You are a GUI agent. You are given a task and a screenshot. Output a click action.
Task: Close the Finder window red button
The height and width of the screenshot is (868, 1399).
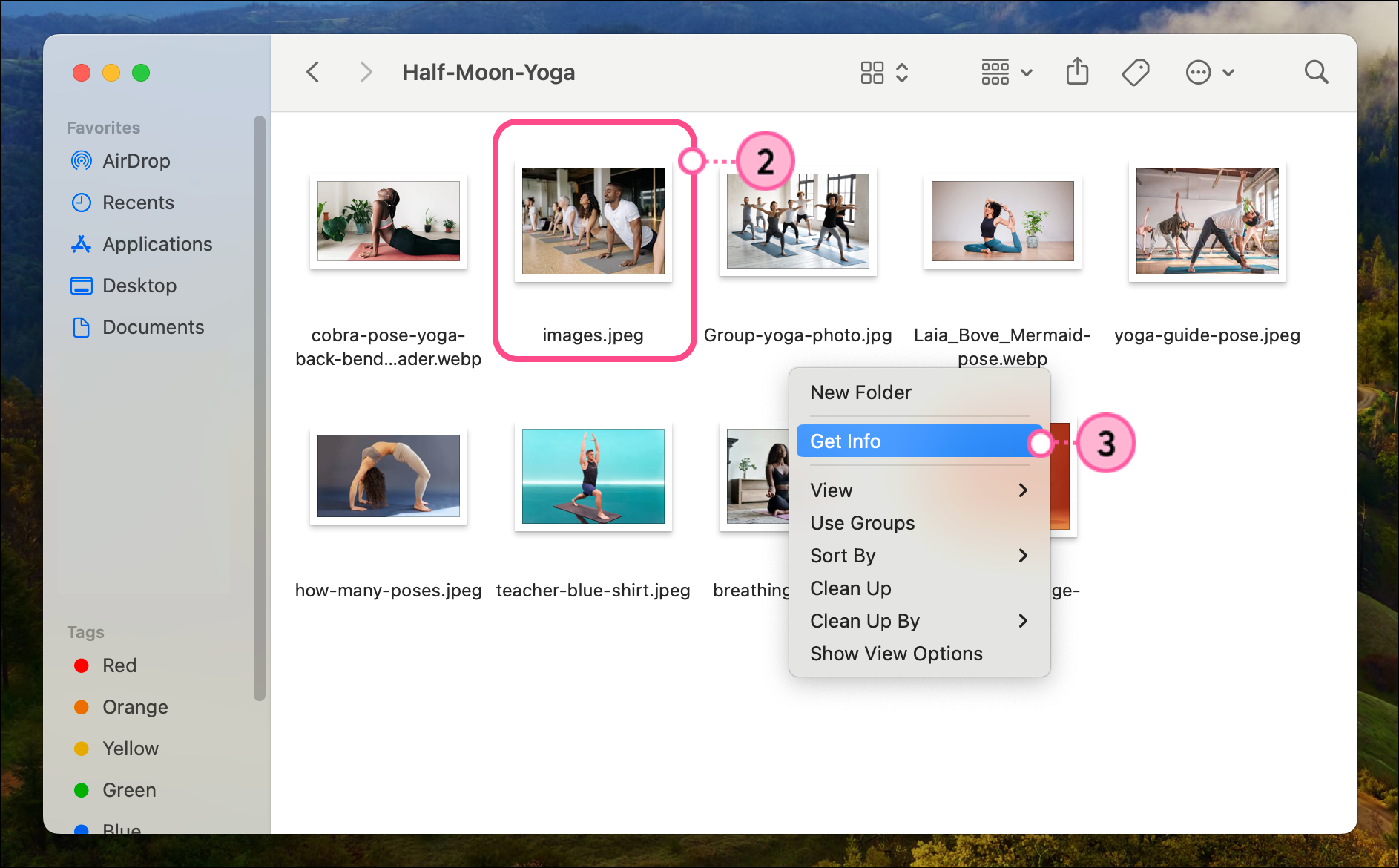tap(82, 73)
